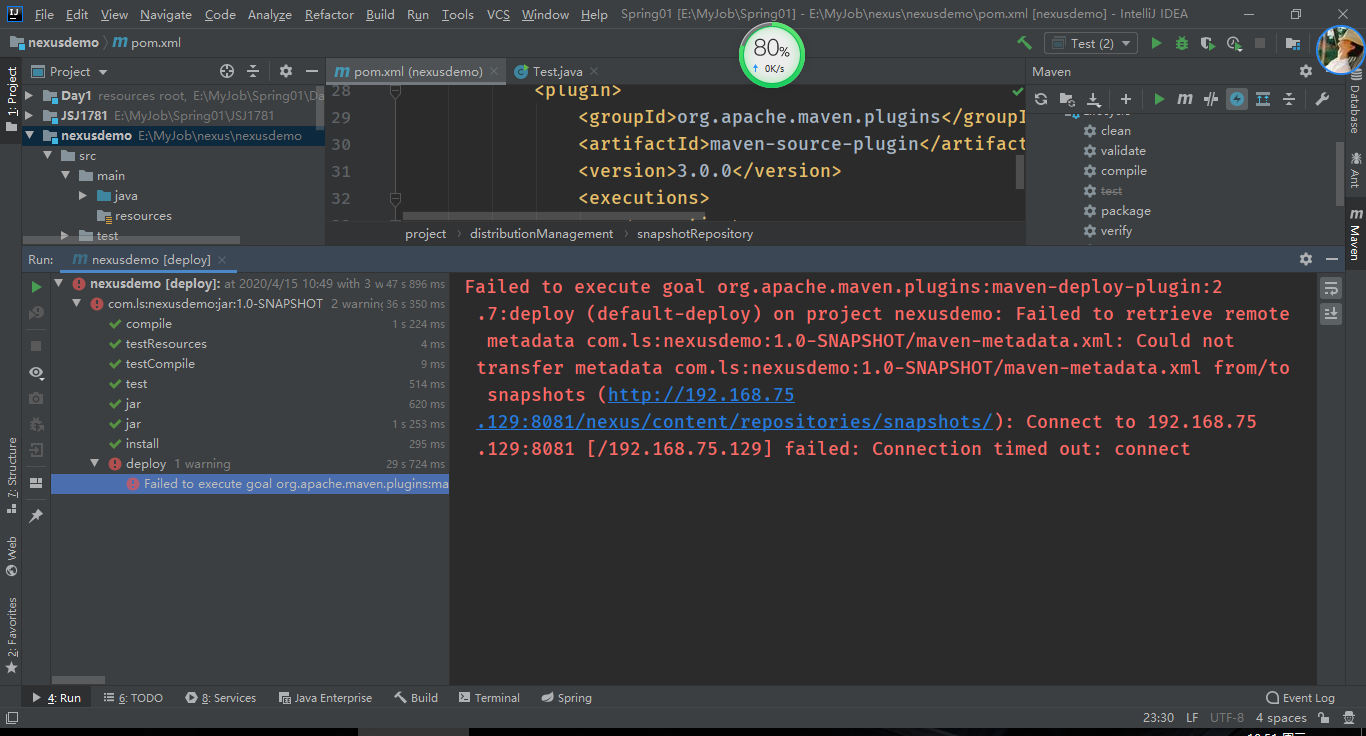Reimport all Maven projects
Viewport: 1366px width, 736px height.
[x=1041, y=99]
